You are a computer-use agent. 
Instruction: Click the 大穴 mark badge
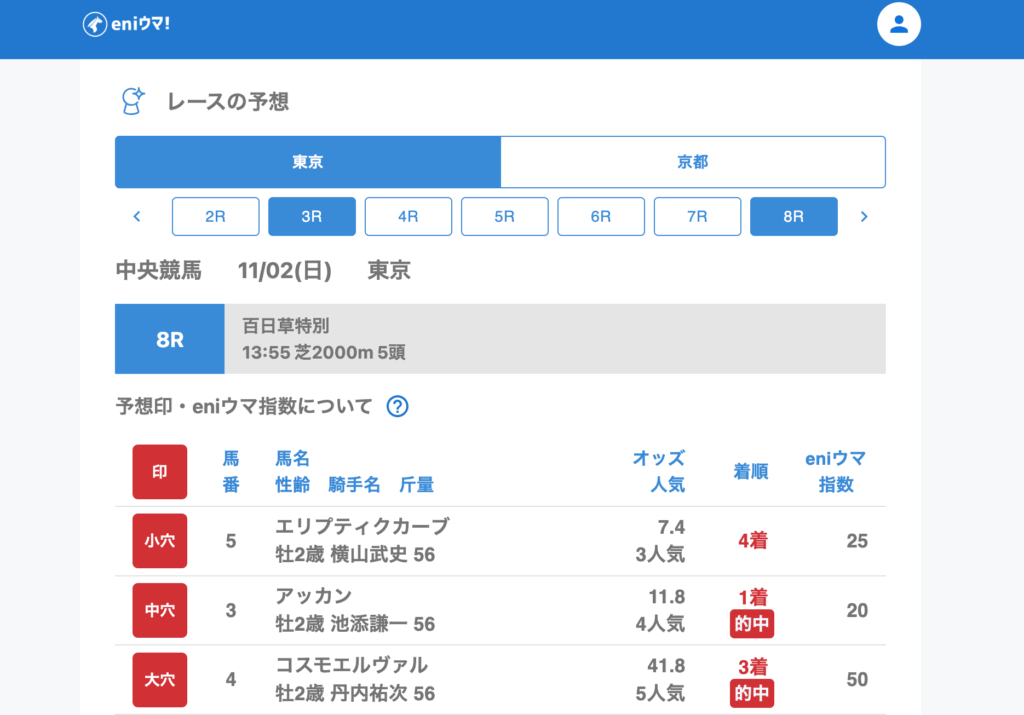pos(159,679)
